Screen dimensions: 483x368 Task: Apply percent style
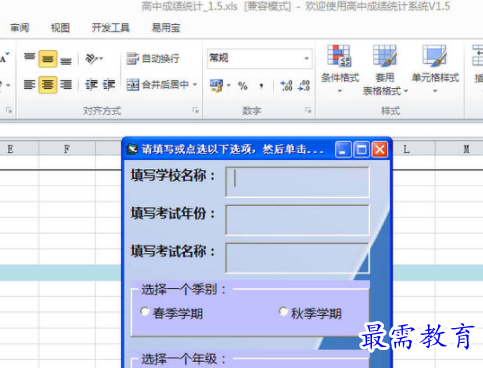(243, 86)
